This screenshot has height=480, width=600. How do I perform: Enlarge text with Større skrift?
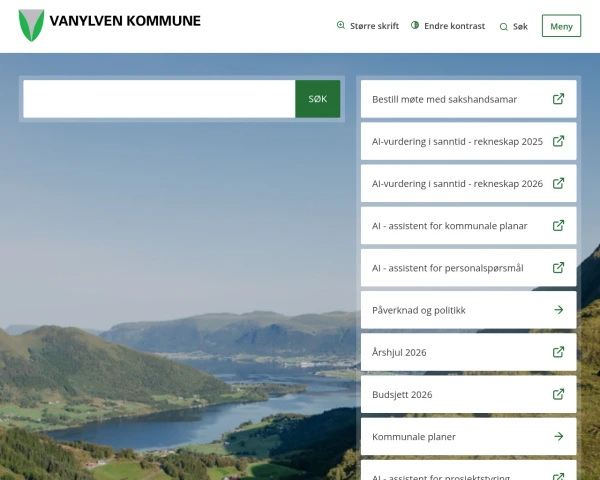click(367, 26)
